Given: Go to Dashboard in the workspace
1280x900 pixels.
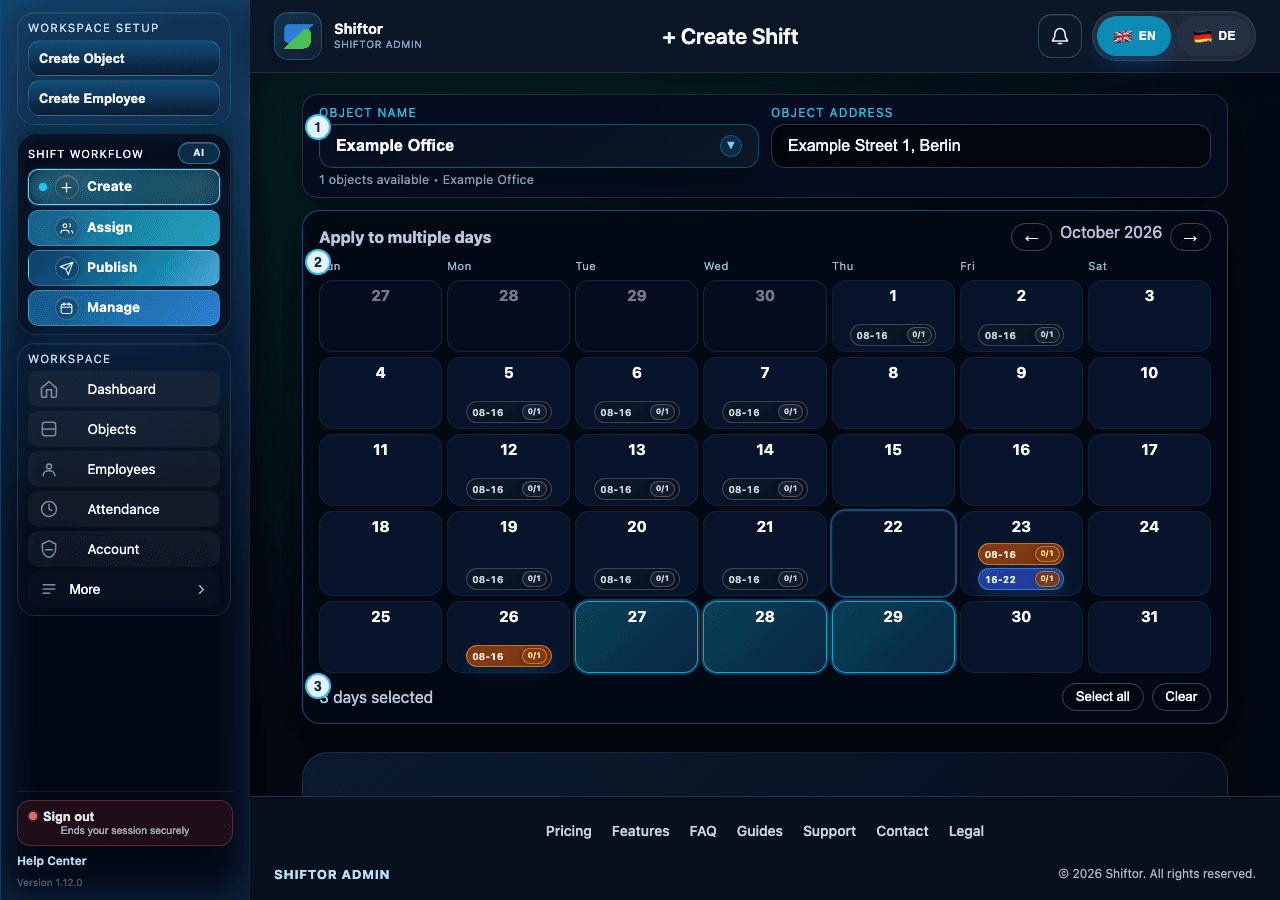Looking at the screenshot, I should (x=124, y=389).
